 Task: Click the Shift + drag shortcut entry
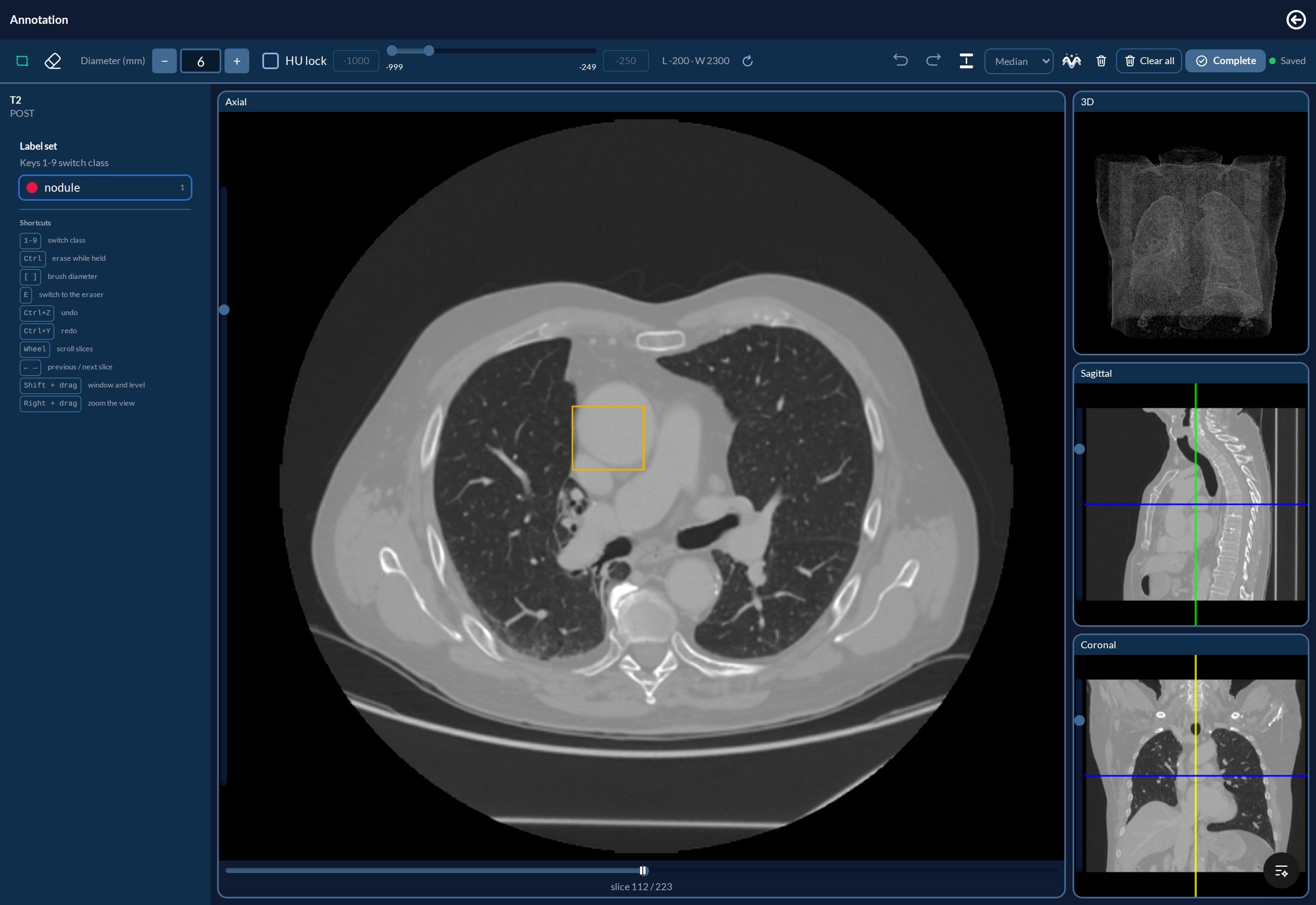pyautogui.click(x=82, y=385)
